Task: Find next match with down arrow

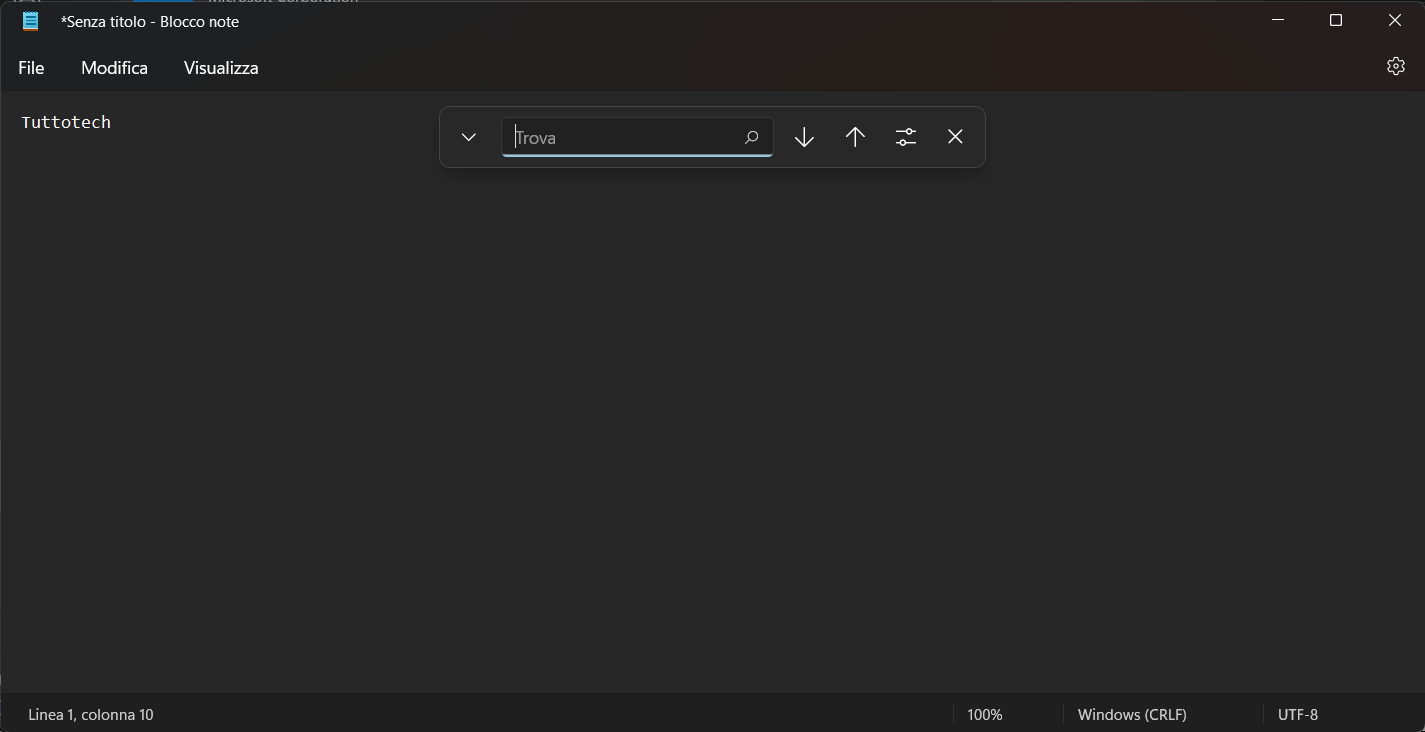Action: [804, 137]
